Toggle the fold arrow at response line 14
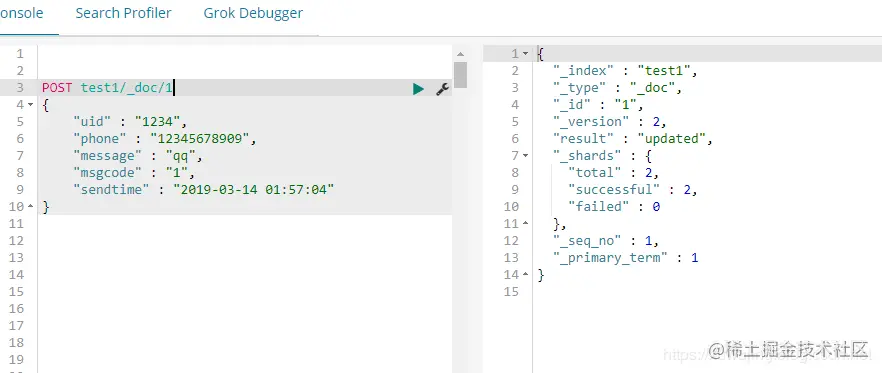The height and width of the screenshot is (373, 882). click(525, 275)
